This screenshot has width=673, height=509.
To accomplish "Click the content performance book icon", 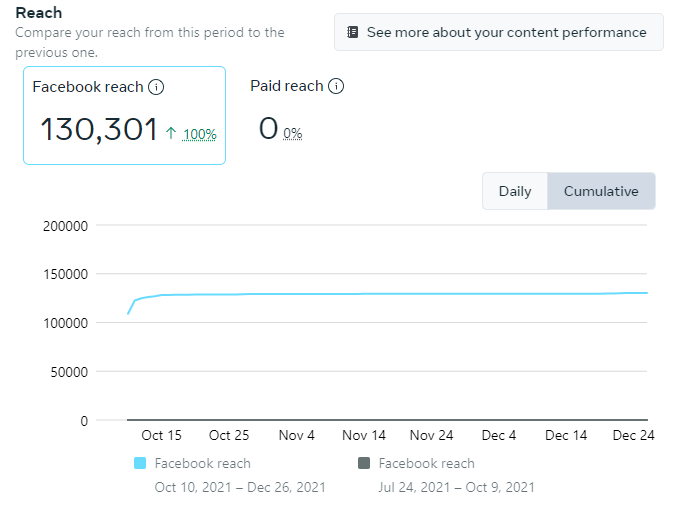I will tap(352, 32).
